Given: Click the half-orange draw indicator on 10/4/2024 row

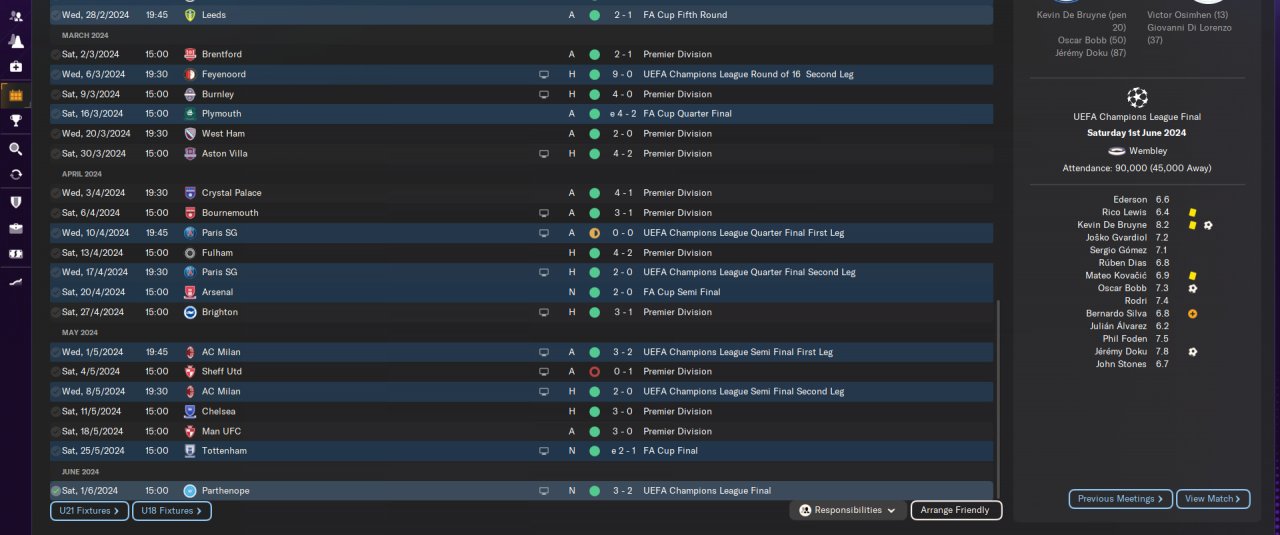Looking at the screenshot, I should pyautogui.click(x=594, y=233).
